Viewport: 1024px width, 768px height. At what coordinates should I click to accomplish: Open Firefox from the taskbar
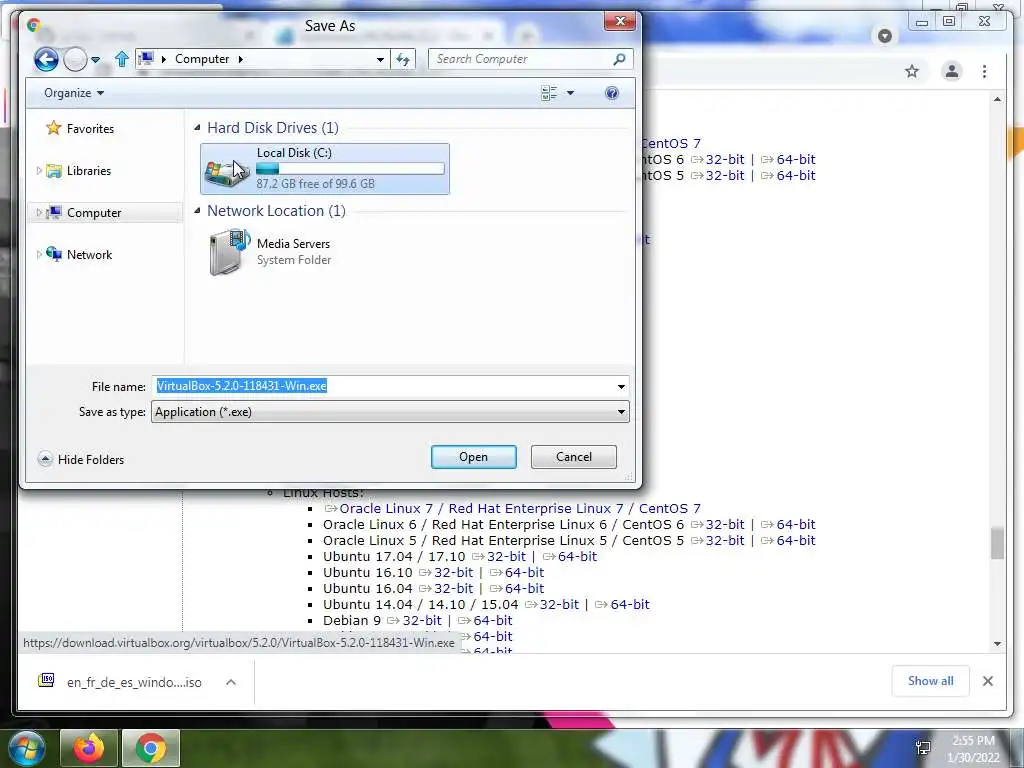pyautogui.click(x=89, y=748)
